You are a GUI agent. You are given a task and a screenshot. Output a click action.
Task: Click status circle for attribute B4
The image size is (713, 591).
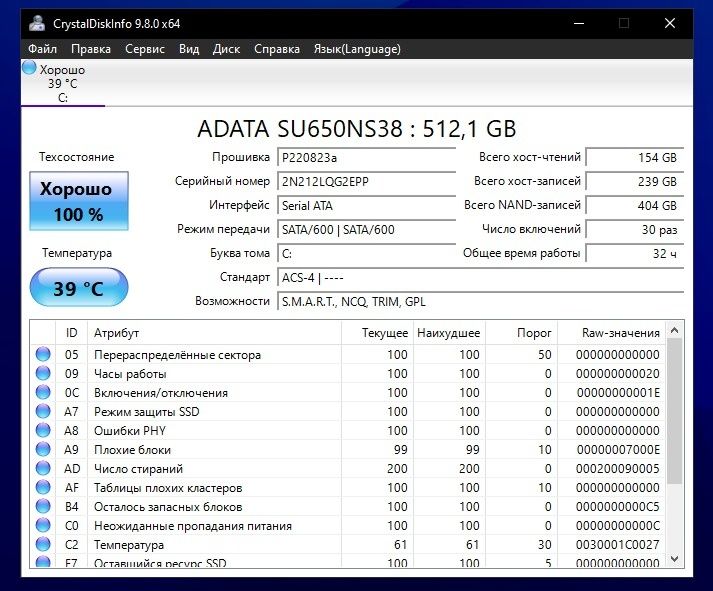pos(43,506)
